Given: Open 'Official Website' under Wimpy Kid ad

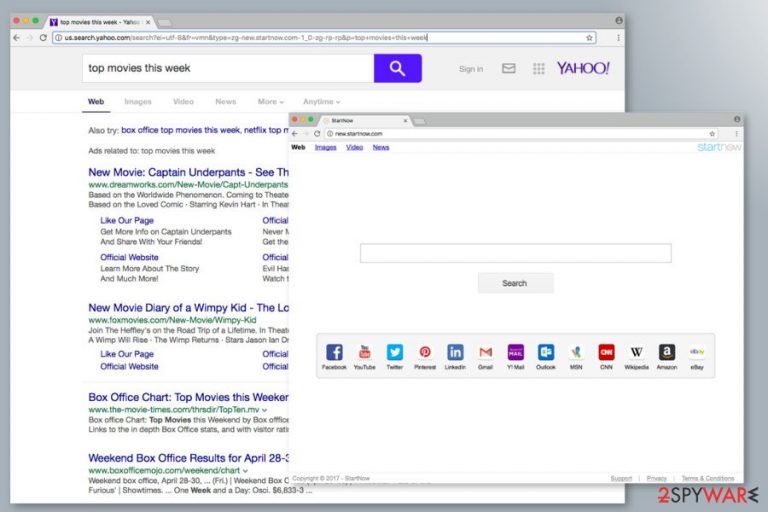Looking at the screenshot, I should coord(129,366).
